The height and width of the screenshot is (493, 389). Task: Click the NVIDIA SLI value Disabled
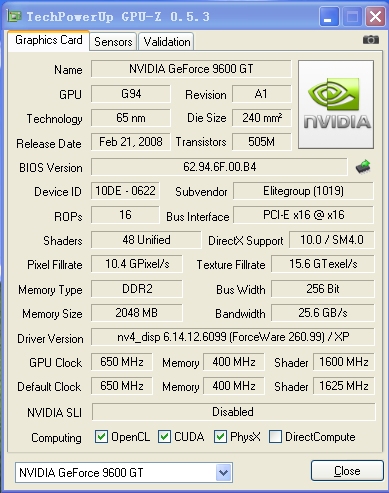pyautogui.click(x=233, y=412)
